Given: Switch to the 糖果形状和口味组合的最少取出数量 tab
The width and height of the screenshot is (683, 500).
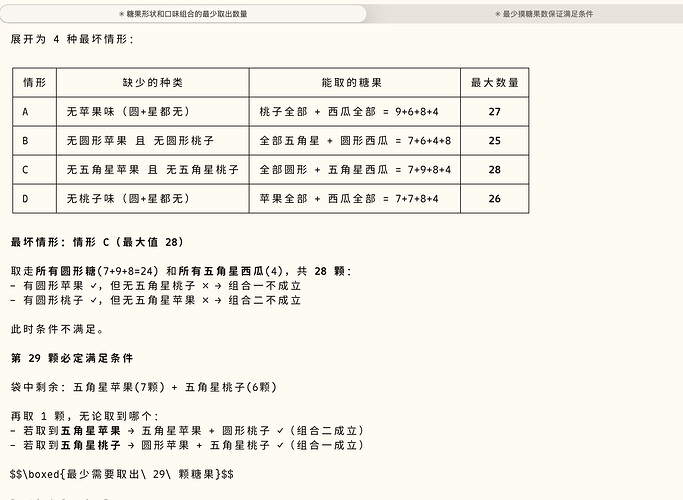Looking at the screenshot, I should [183, 14].
